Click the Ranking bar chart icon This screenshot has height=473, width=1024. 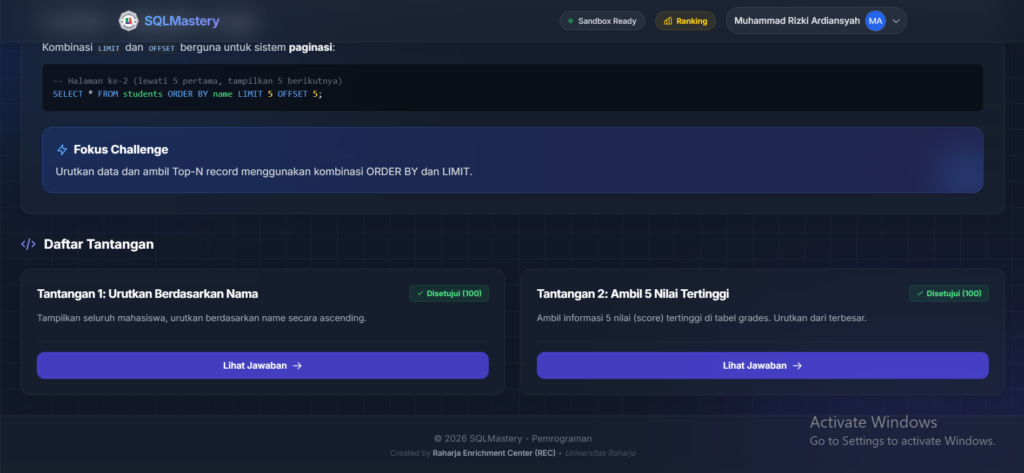(x=667, y=21)
